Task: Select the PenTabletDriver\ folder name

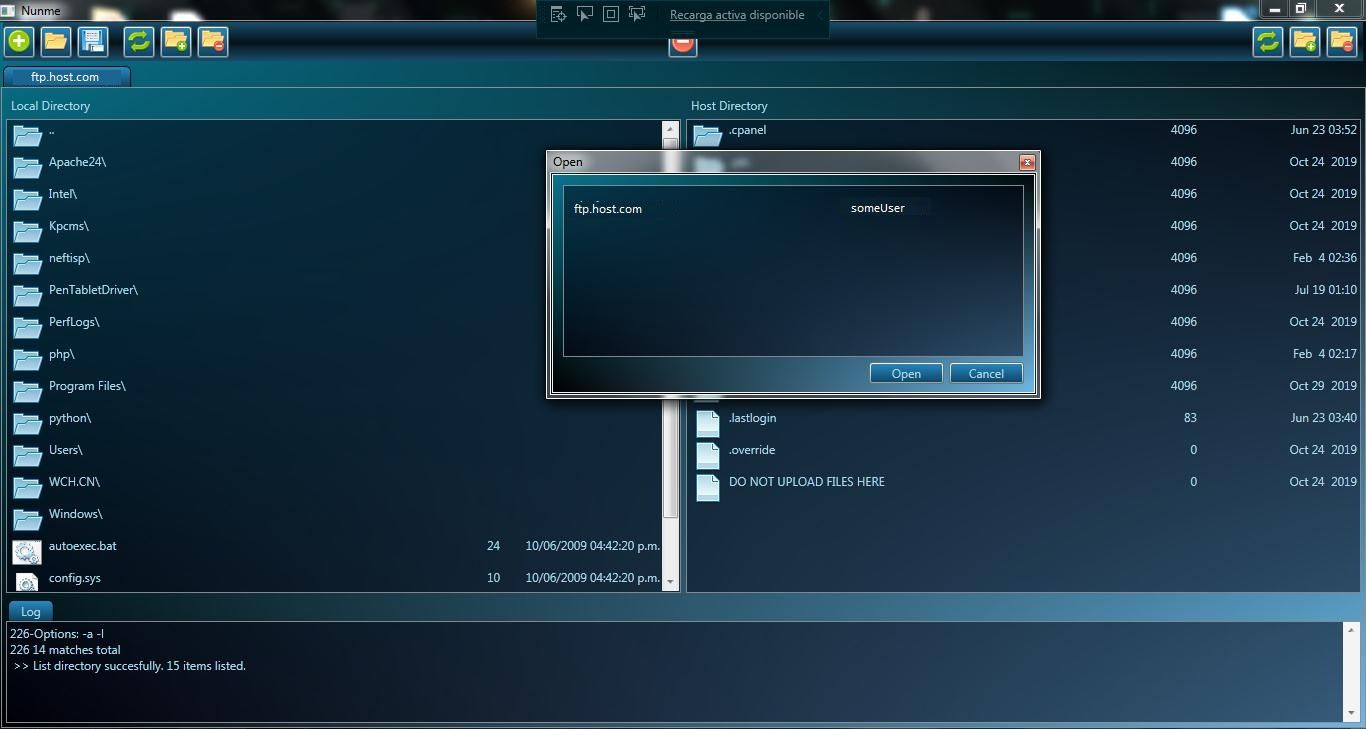Action: pyautogui.click(x=93, y=289)
